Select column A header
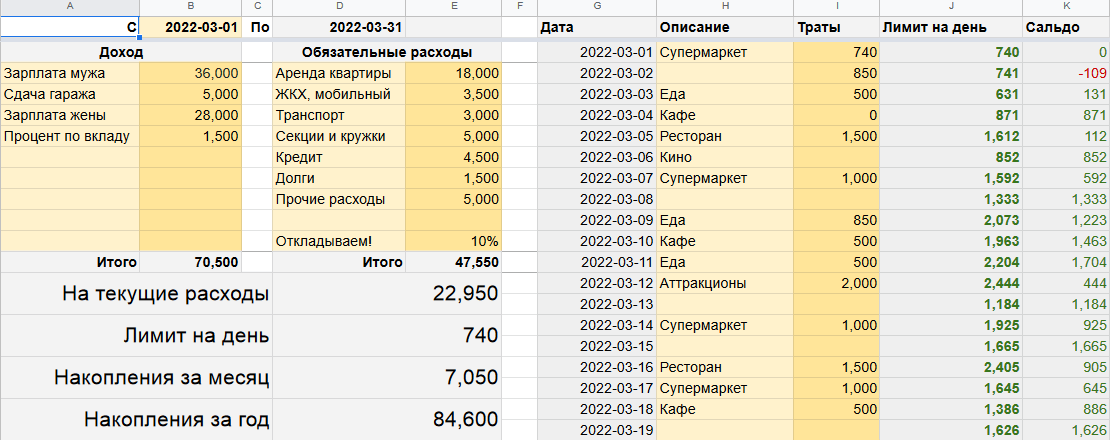 70,7
